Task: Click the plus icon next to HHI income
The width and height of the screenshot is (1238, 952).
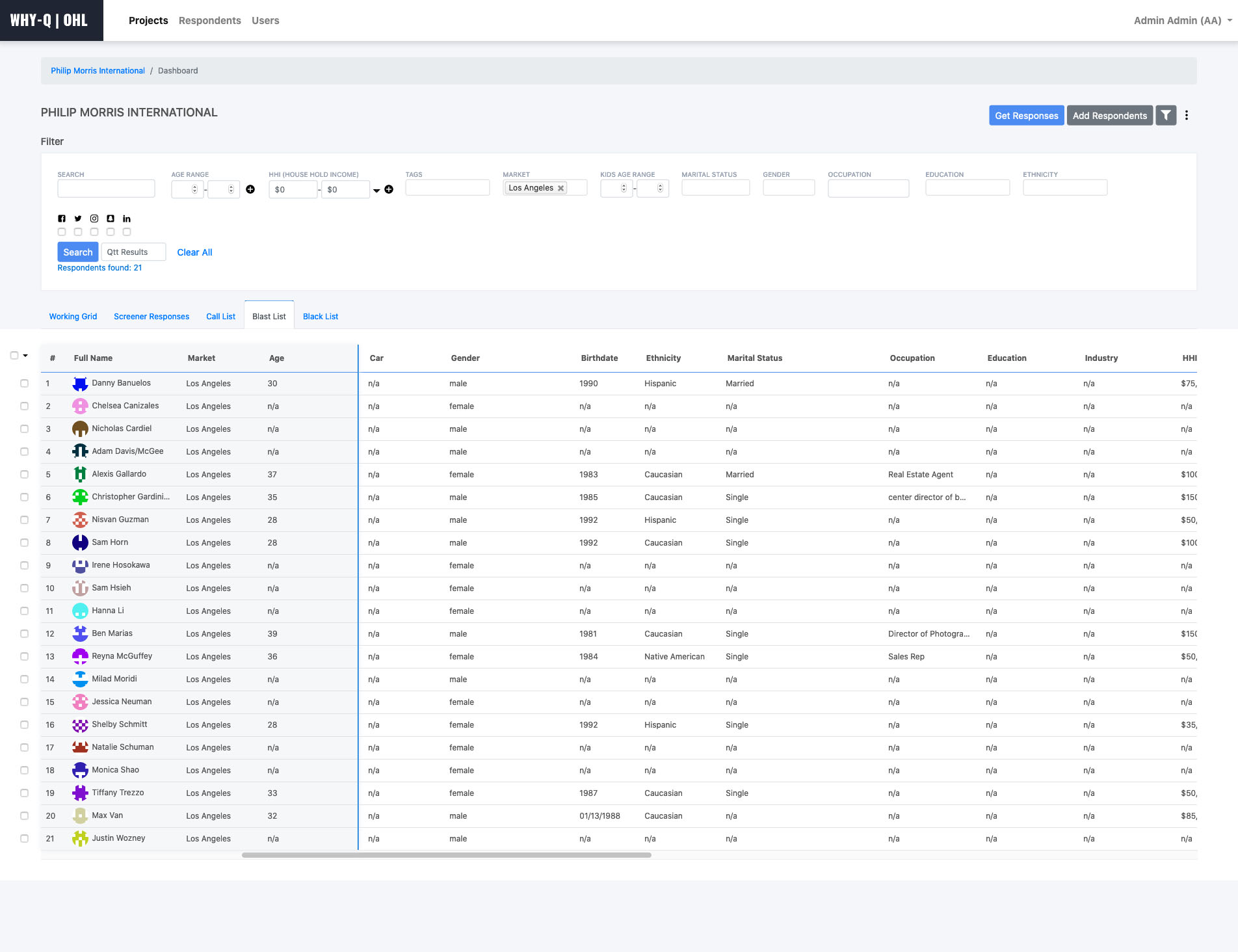Action: [389, 189]
